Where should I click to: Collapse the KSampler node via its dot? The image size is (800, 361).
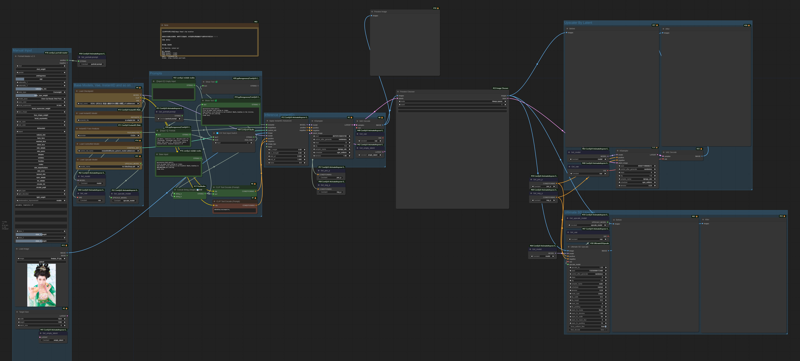pos(312,121)
